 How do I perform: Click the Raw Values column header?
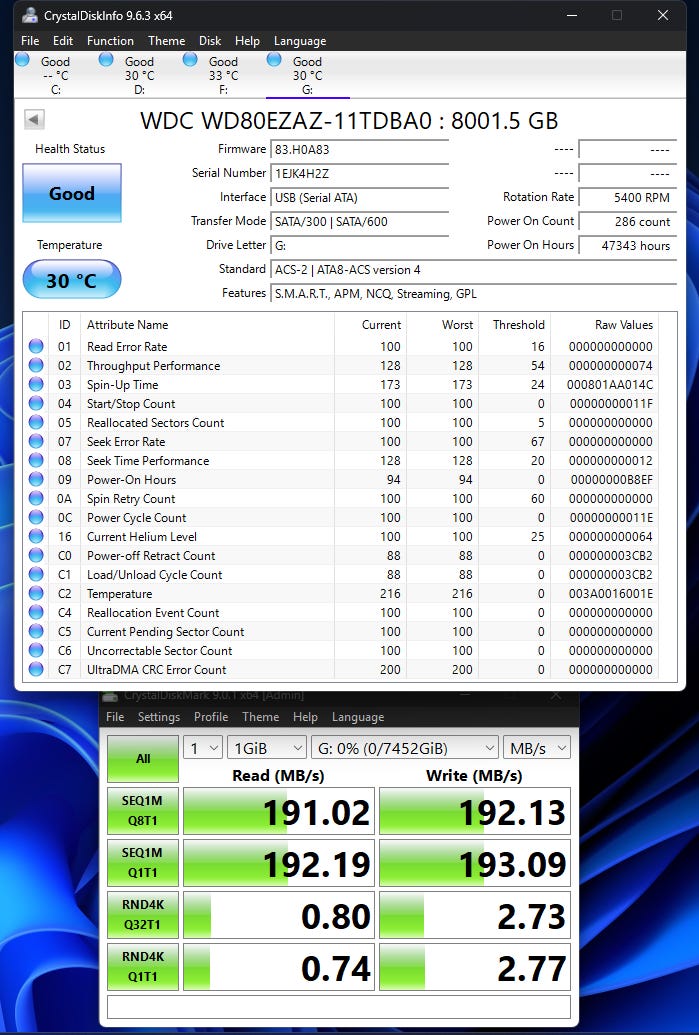pos(624,325)
